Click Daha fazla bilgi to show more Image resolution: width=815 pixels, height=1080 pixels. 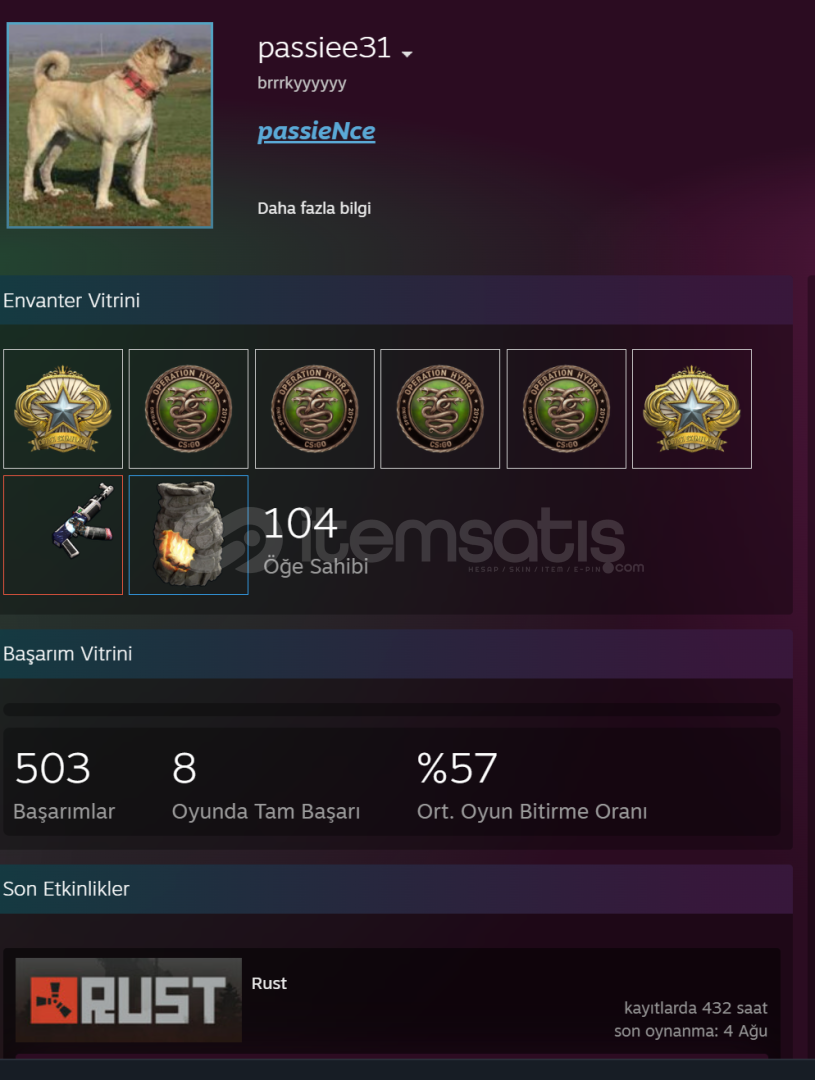click(x=314, y=208)
